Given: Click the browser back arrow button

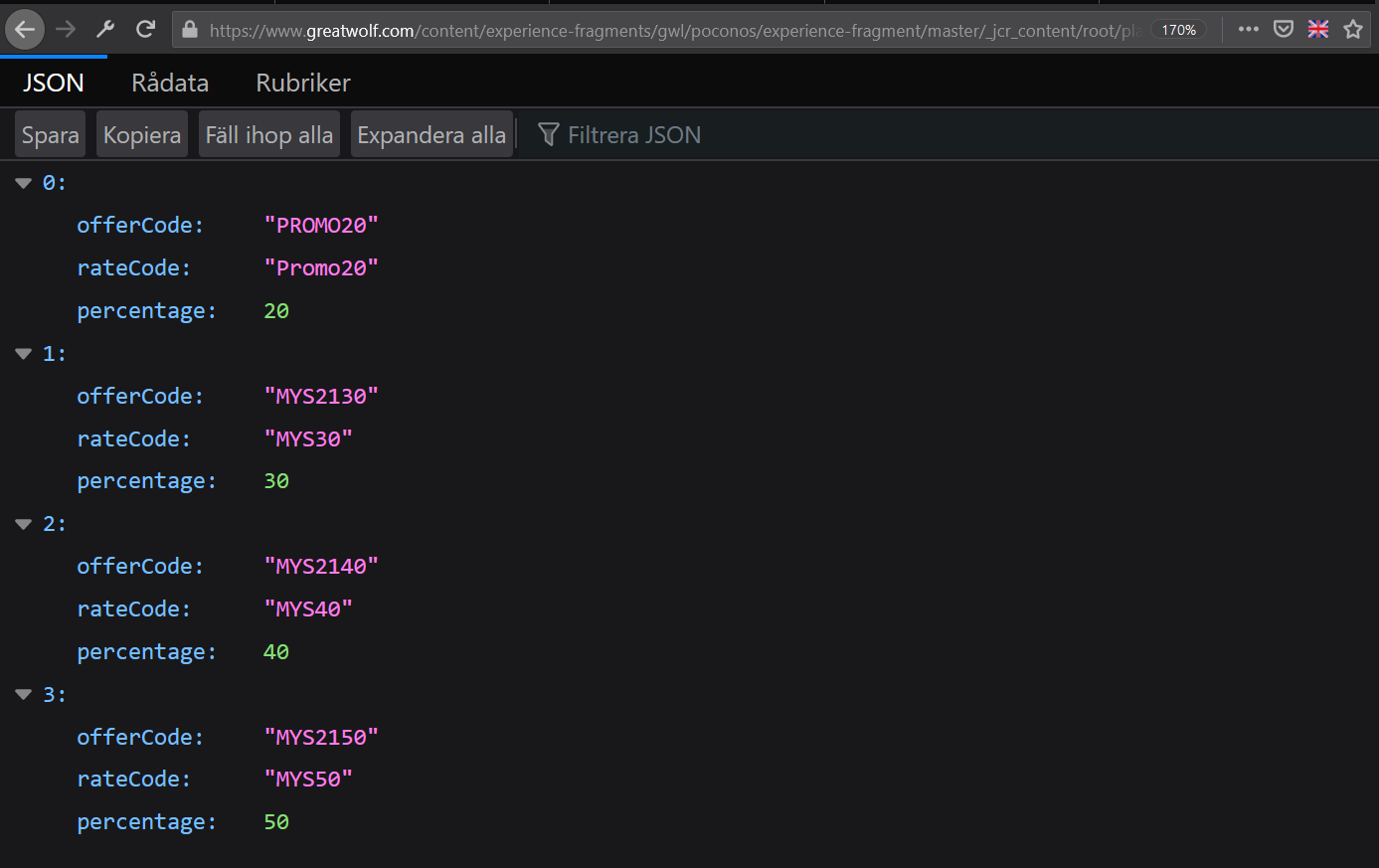Looking at the screenshot, I should pos(25,30).
